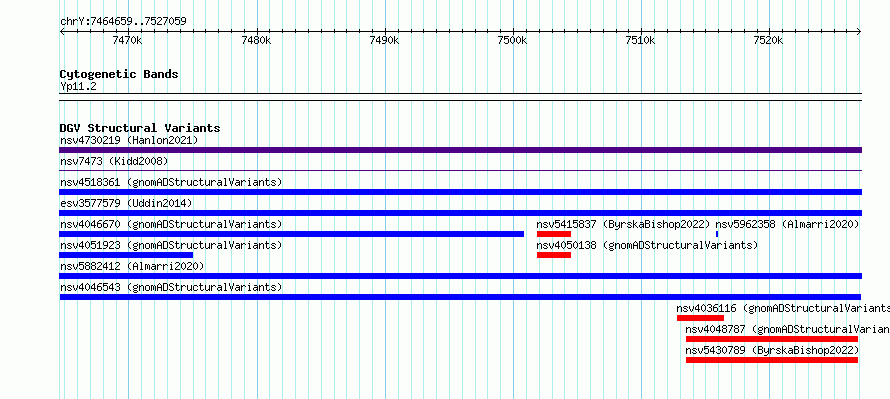The image size is (890, 399).
Task: Click the 7520k ruler tick label
Action: click(769, 41)
